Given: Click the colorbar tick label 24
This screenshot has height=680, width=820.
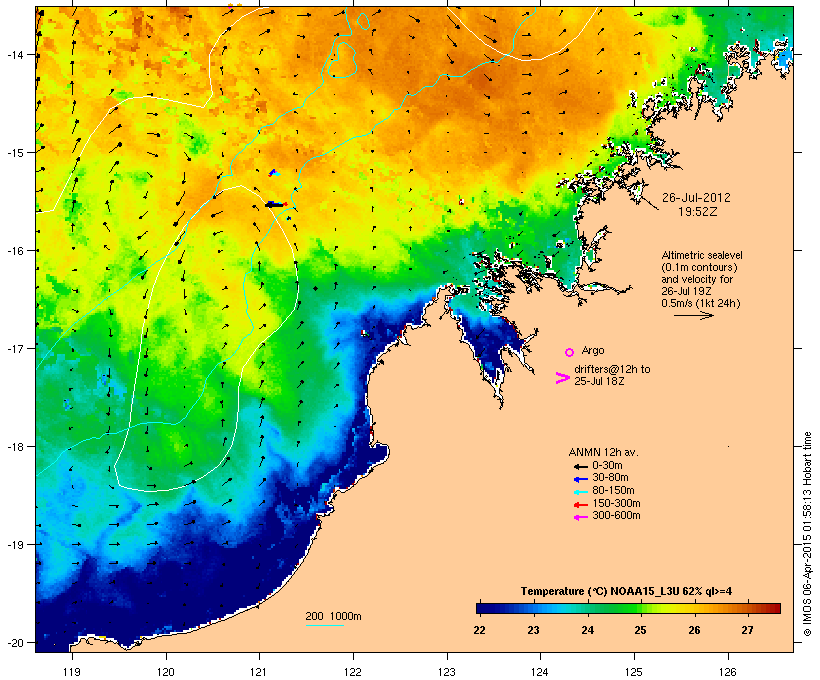Looking at the screenshot, I should pyautogui.click(x=587, y=630).
